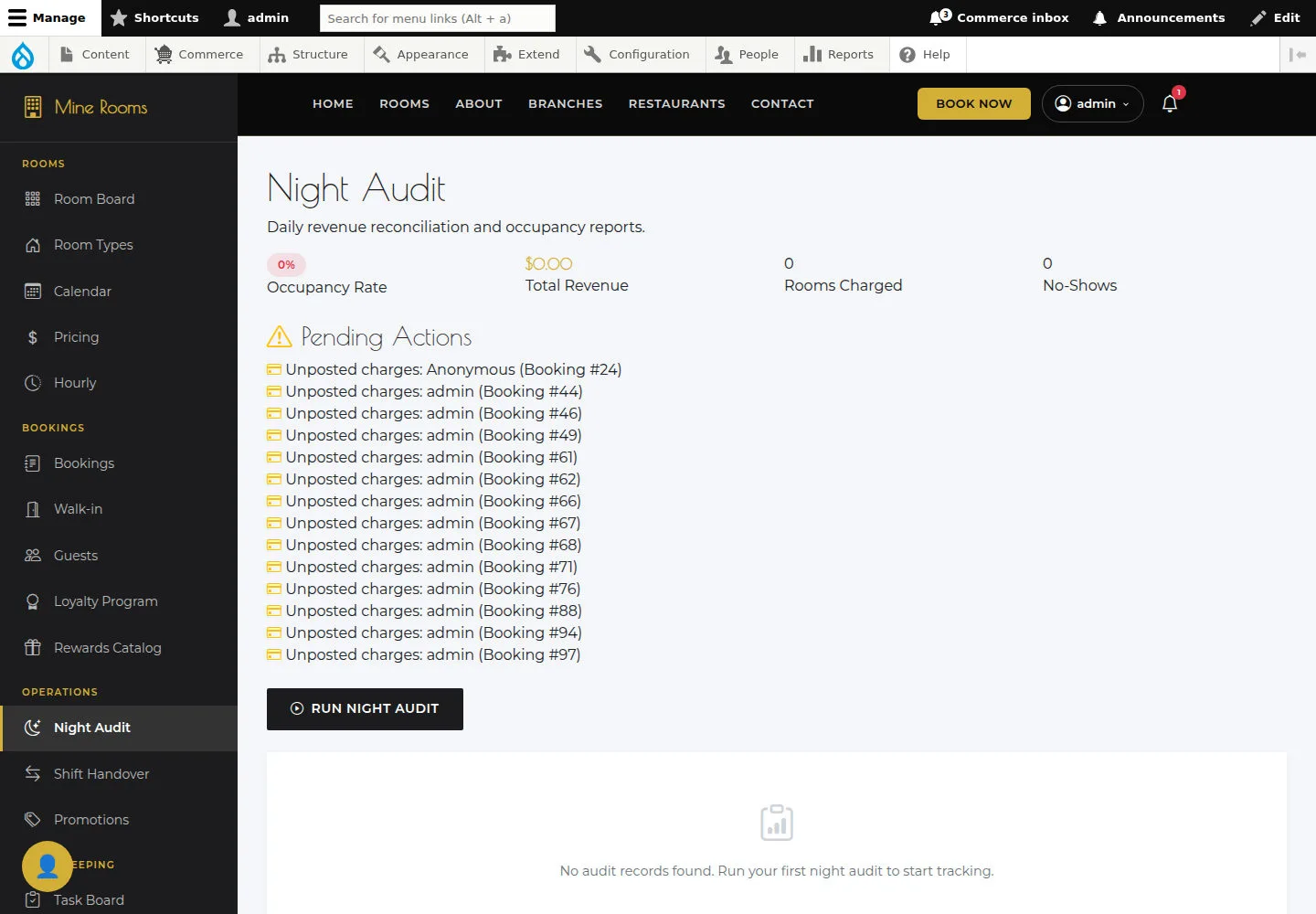
Task: Open the Shortcuts toolbar menu
Action: [154, 18]
